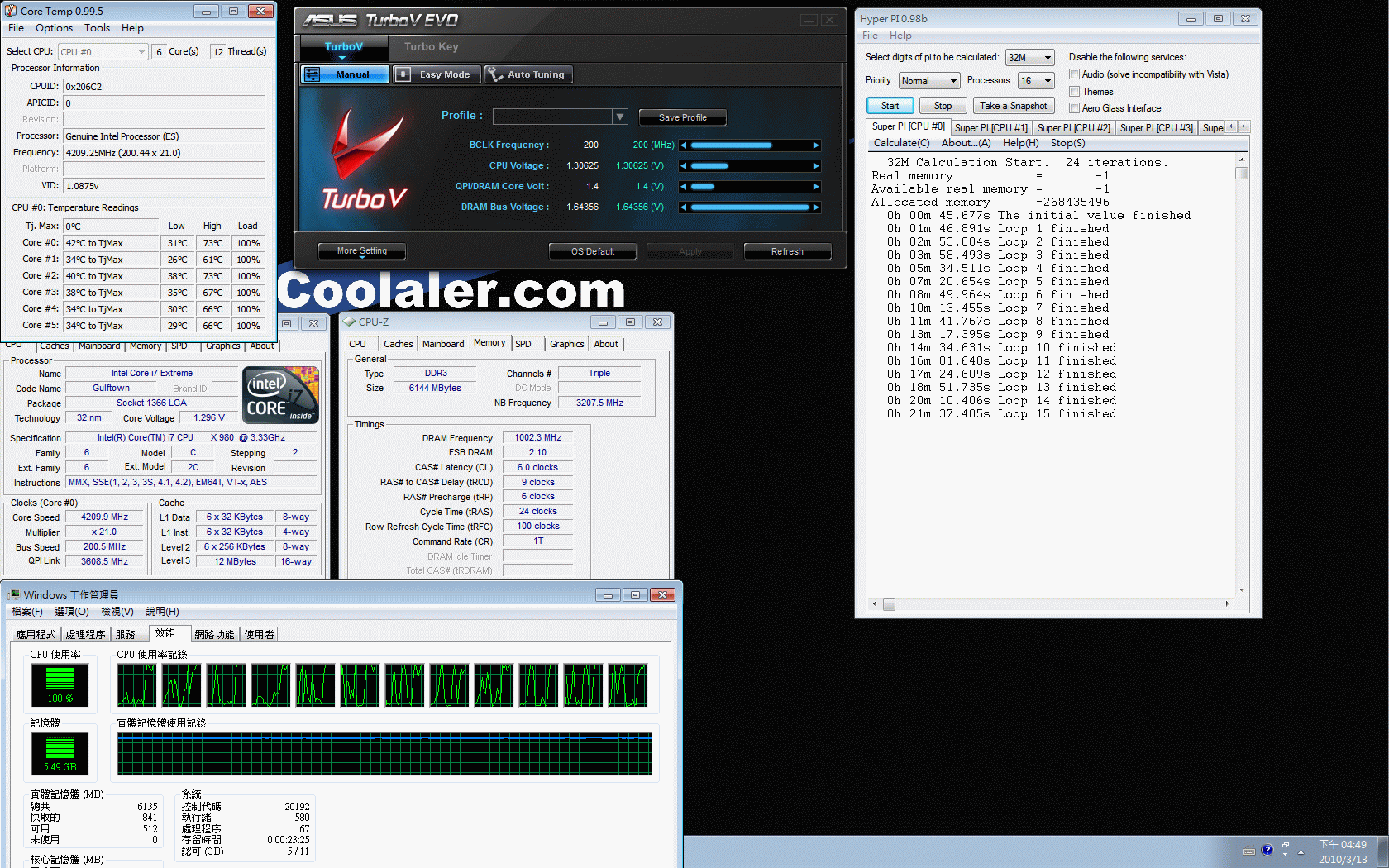This screenshot has width=1389, height=868.
Task: Toggle the Aero Glass Interface checkbox
Action: 1074,108
